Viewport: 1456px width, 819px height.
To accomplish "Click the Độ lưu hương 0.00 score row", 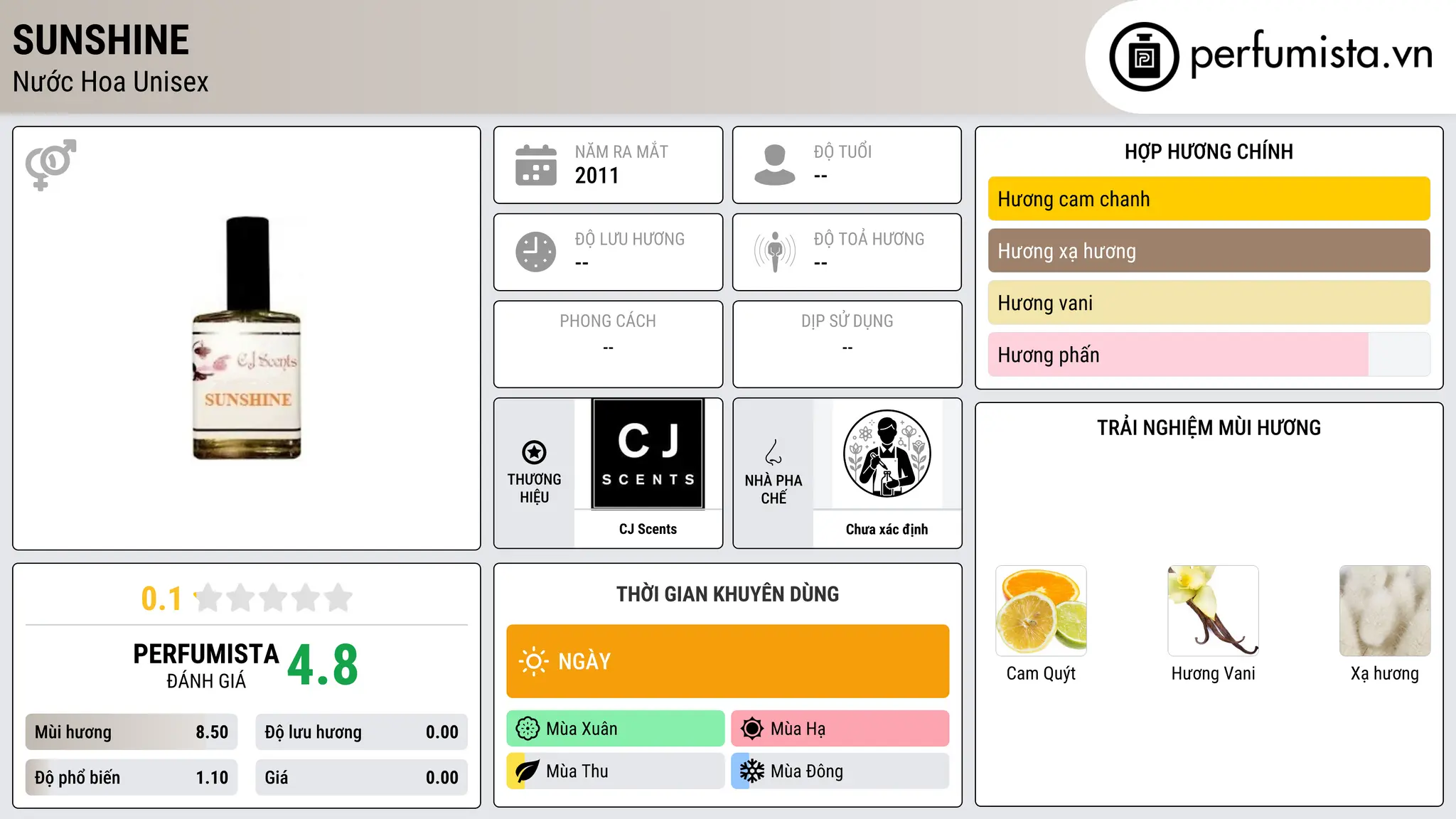I will [x=361, y=732].
